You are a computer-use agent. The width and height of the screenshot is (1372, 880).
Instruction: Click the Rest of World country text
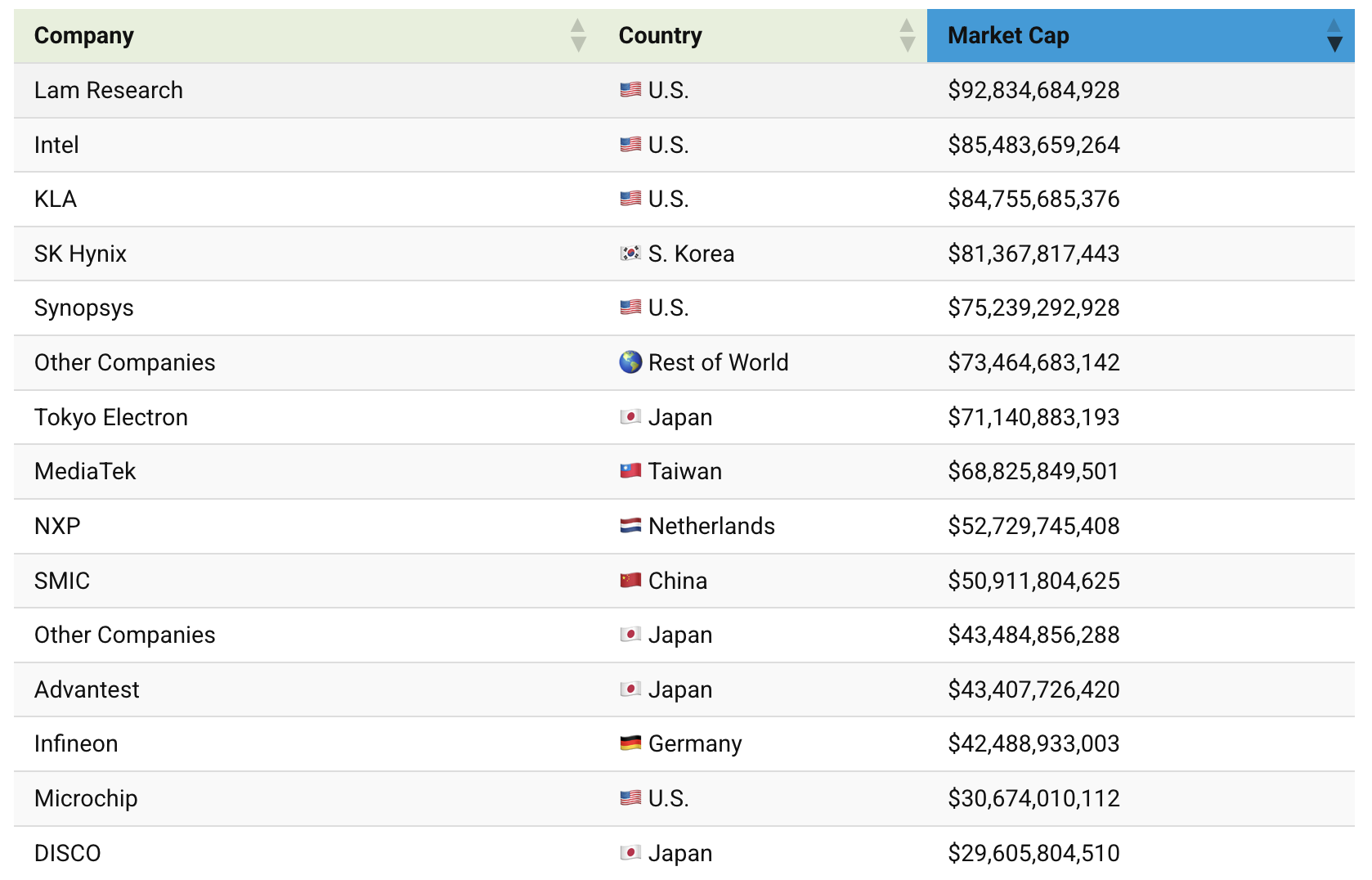(x=718, y=362)
